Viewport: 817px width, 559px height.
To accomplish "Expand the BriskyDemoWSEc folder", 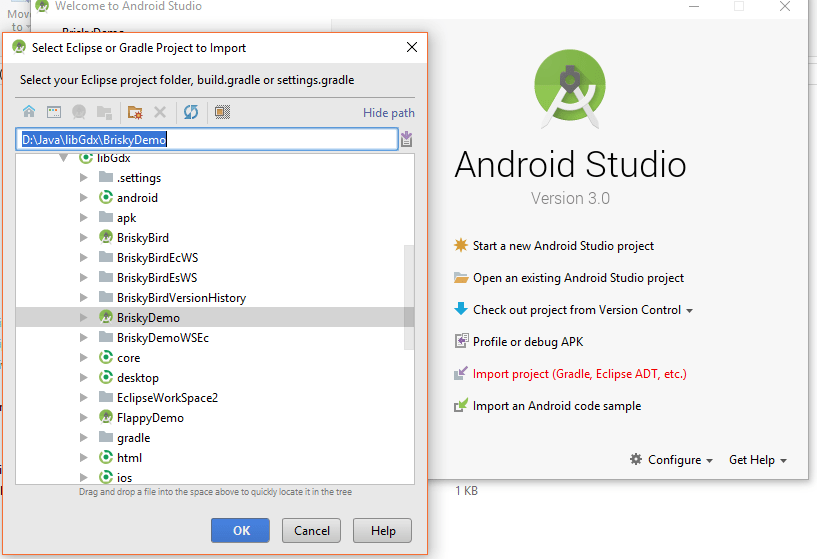I will (x=83, y=338).
